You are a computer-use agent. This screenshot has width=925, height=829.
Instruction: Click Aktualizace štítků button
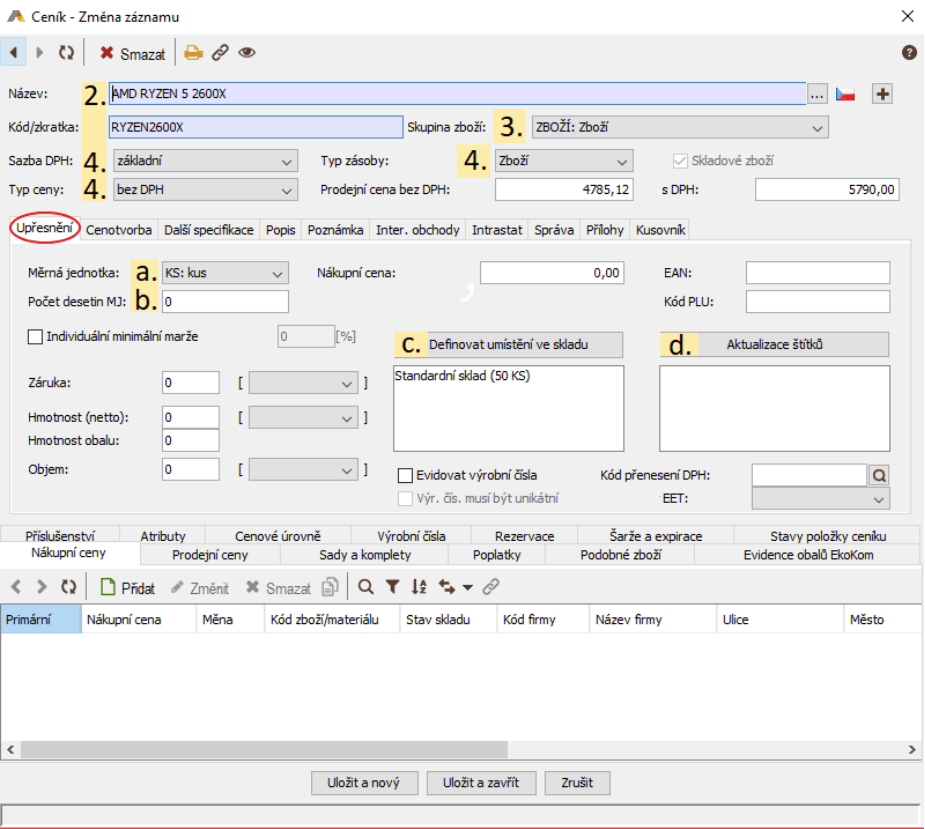(x=775, y=345)
